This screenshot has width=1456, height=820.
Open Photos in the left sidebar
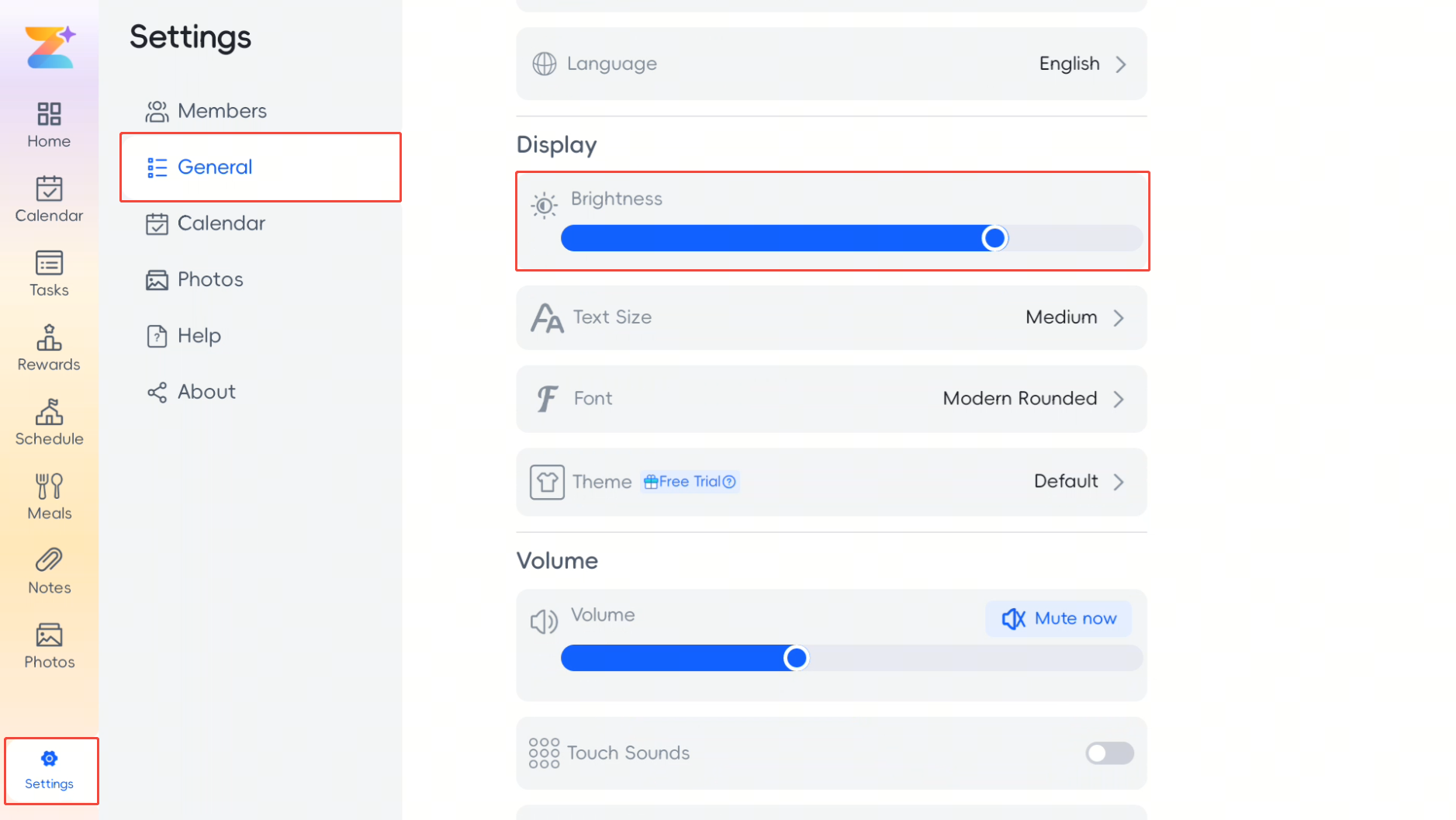pyautogui.click(x=49, y=646)
